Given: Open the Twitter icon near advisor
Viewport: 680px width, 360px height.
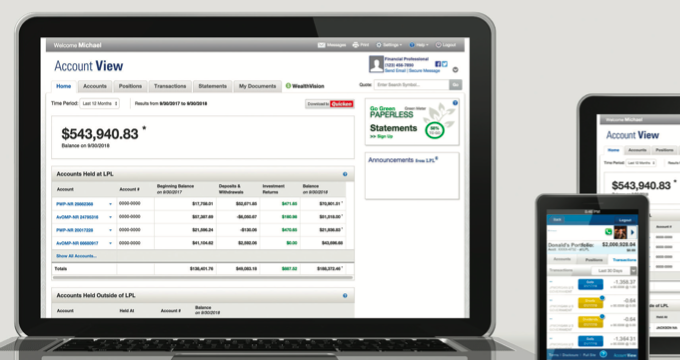Looking at the screenshot, I should pos(445,64).
